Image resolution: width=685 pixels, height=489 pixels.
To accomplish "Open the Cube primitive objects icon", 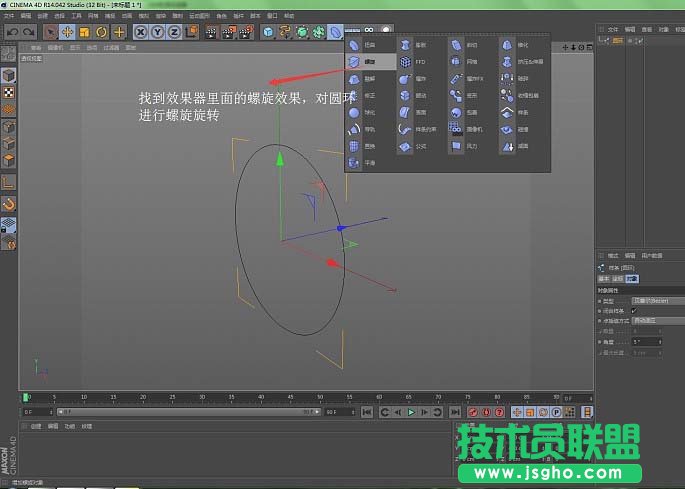I will (268, 32).
